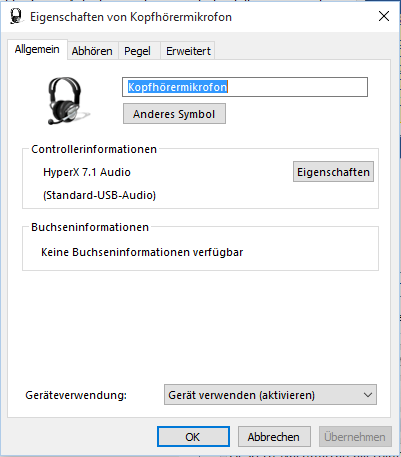The height and width of the screenshot is (457, 401).
Task: Confirm the dialog with OK
Action: [x=193, y=437]
